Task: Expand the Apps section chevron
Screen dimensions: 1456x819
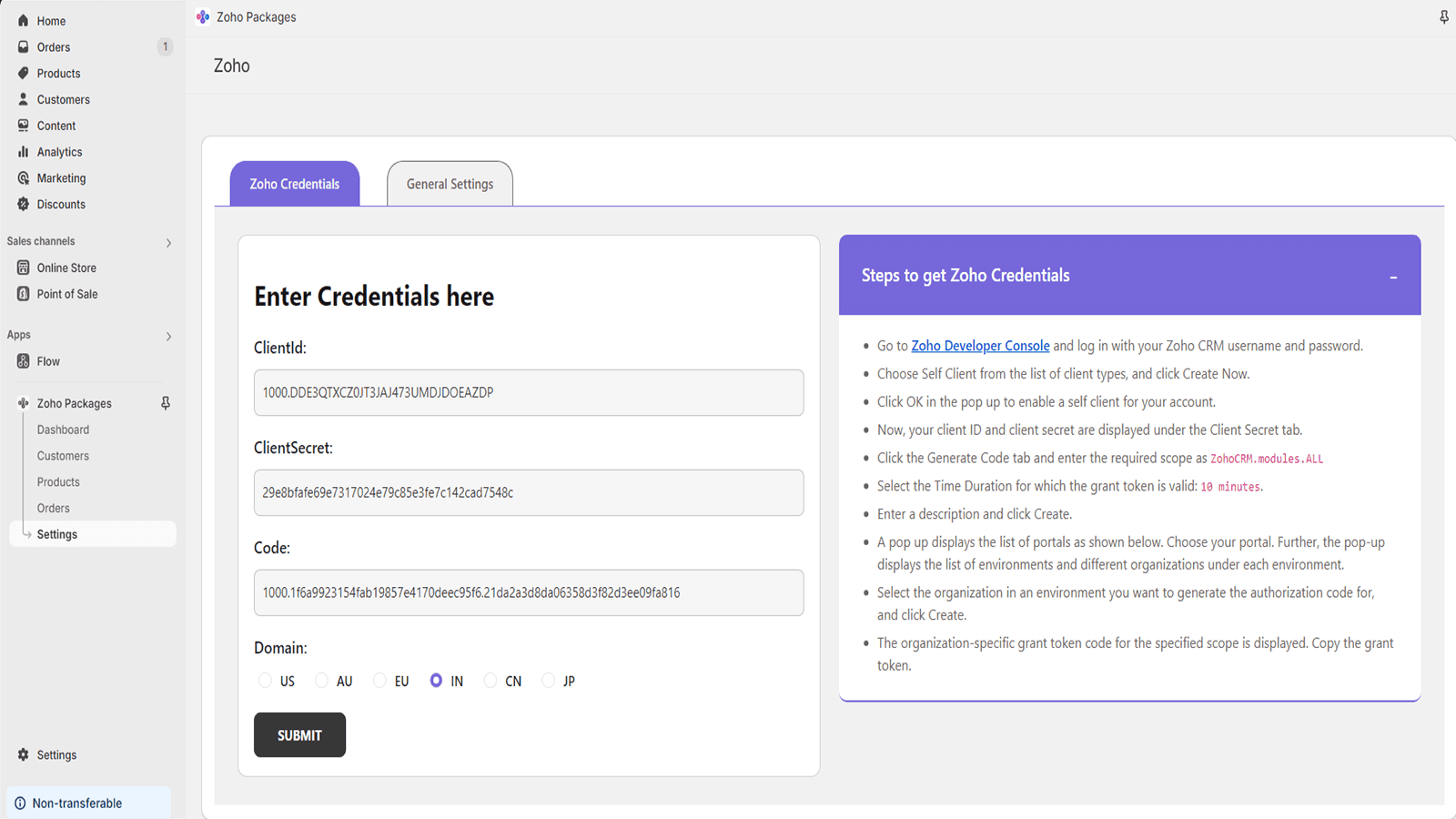Action: [168, 335]
